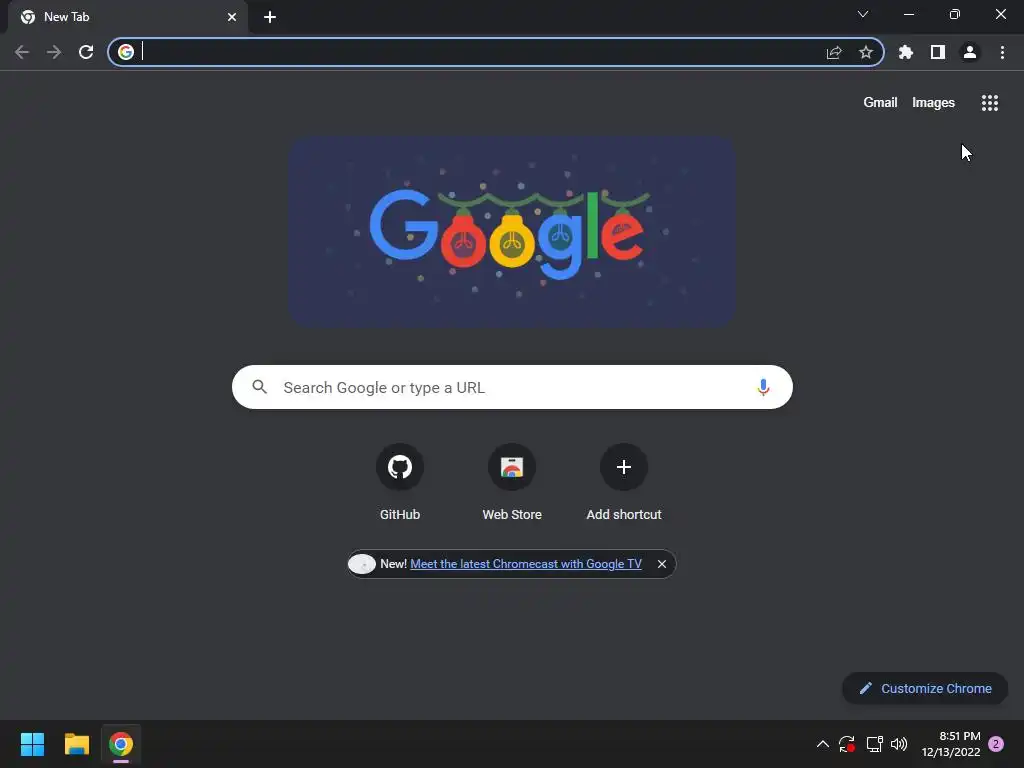
Task: Add a new shortcut tile
Action: pyautogui.click(x=624, y=483)
